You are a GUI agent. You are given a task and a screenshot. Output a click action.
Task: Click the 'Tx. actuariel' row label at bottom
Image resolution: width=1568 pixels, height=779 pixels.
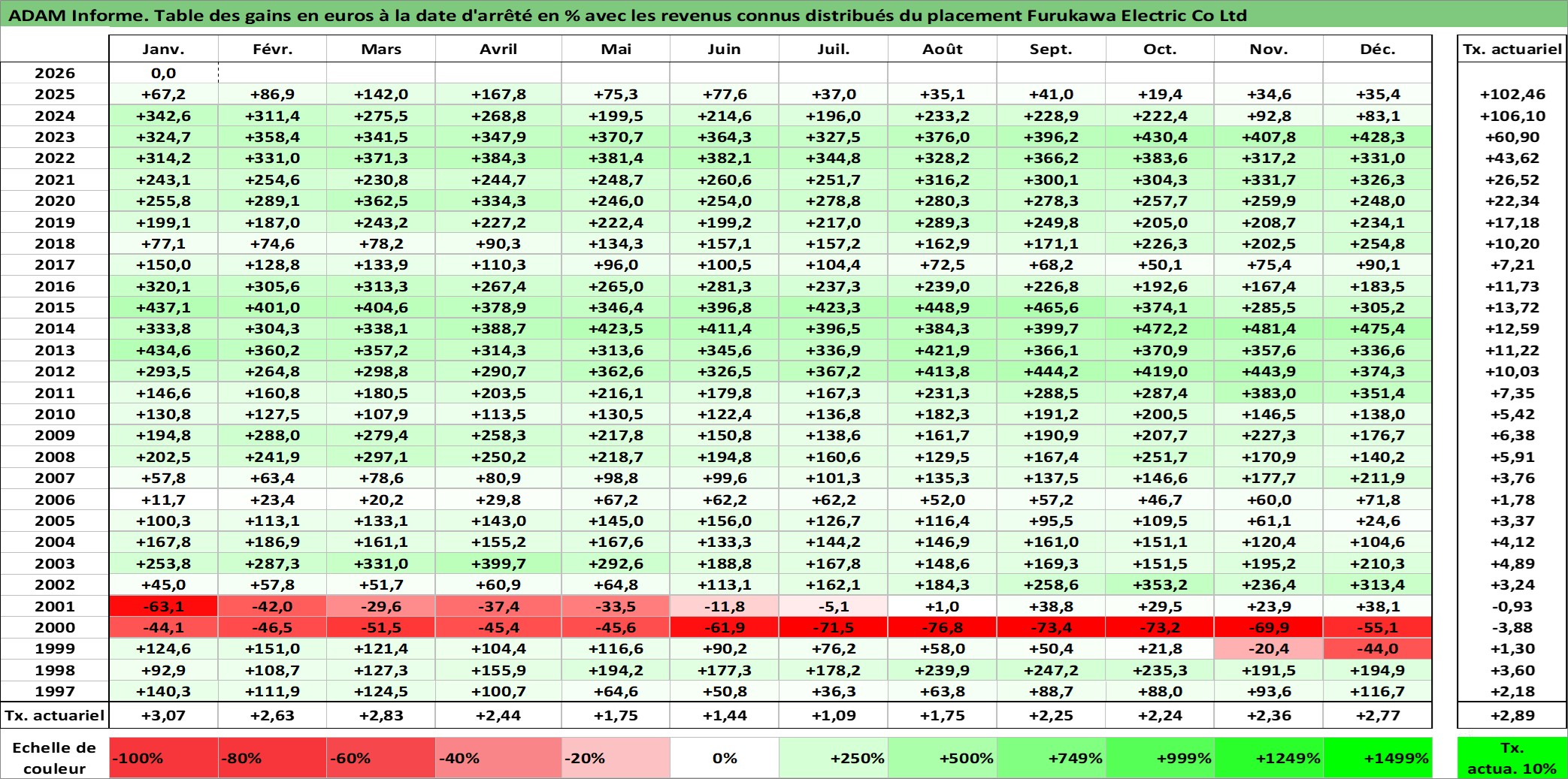[x=55, y=715]
